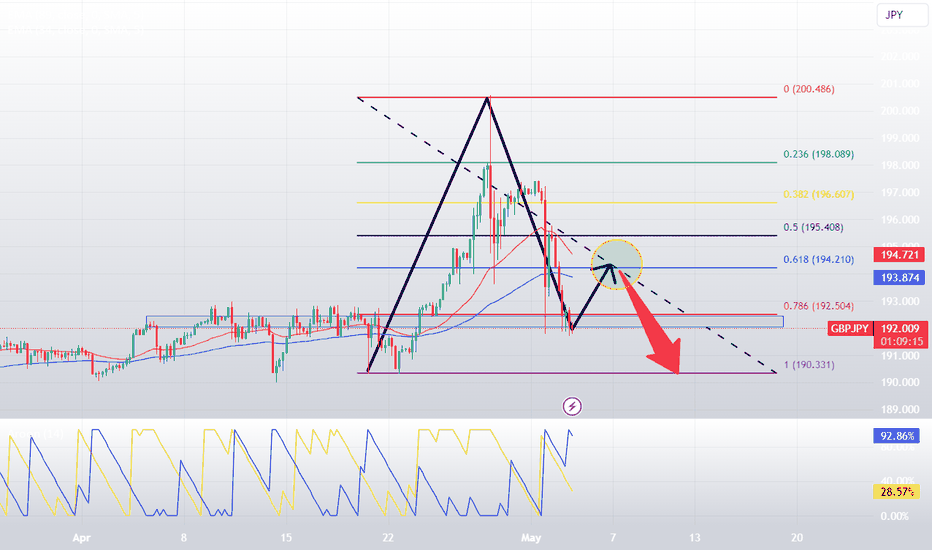The height and width of the screenshot is (550, 932).
Task: Click the lightning bolt event marker
Action: point(572,407)
